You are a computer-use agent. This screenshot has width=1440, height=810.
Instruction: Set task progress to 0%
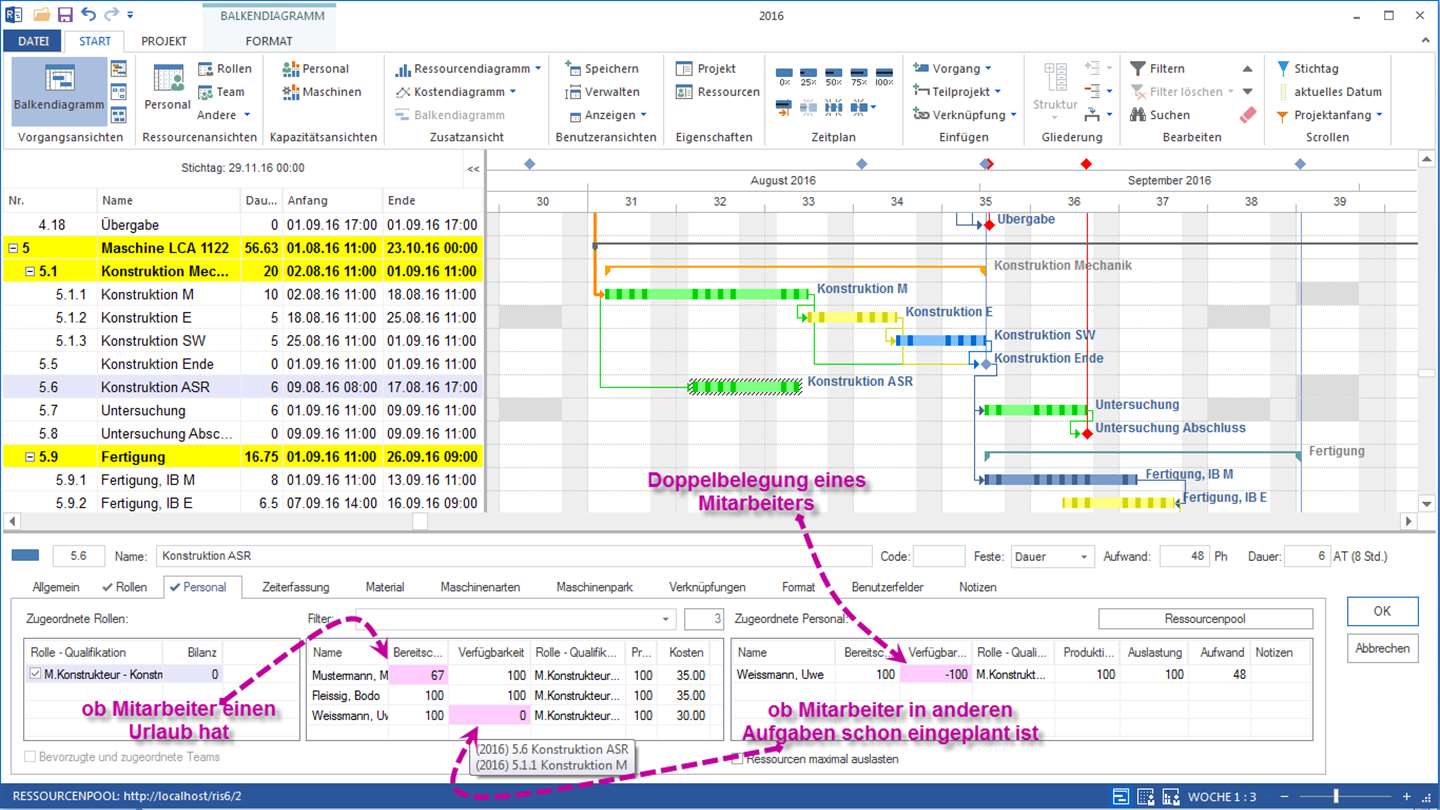[784, 76]
